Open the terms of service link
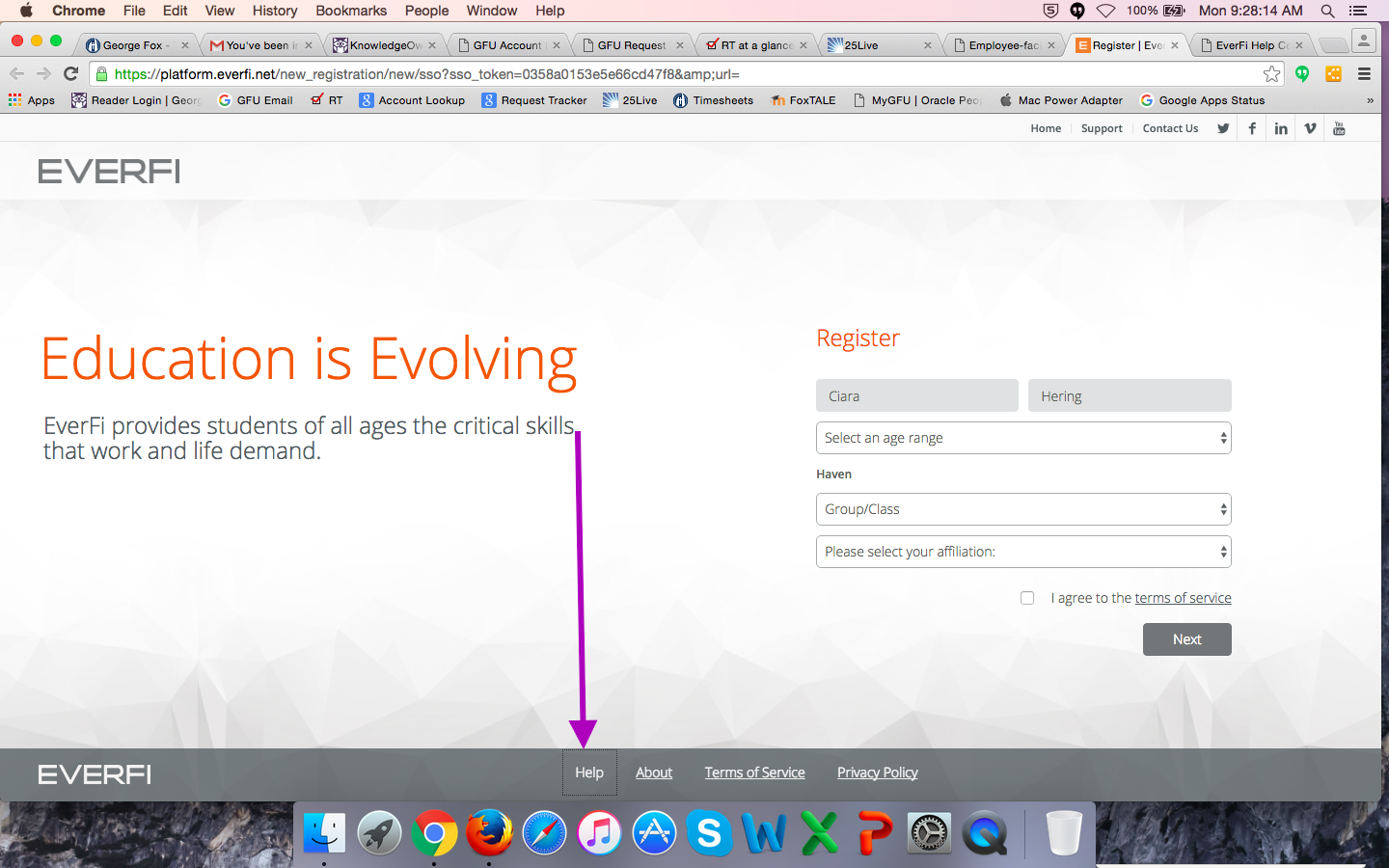 1184,598
